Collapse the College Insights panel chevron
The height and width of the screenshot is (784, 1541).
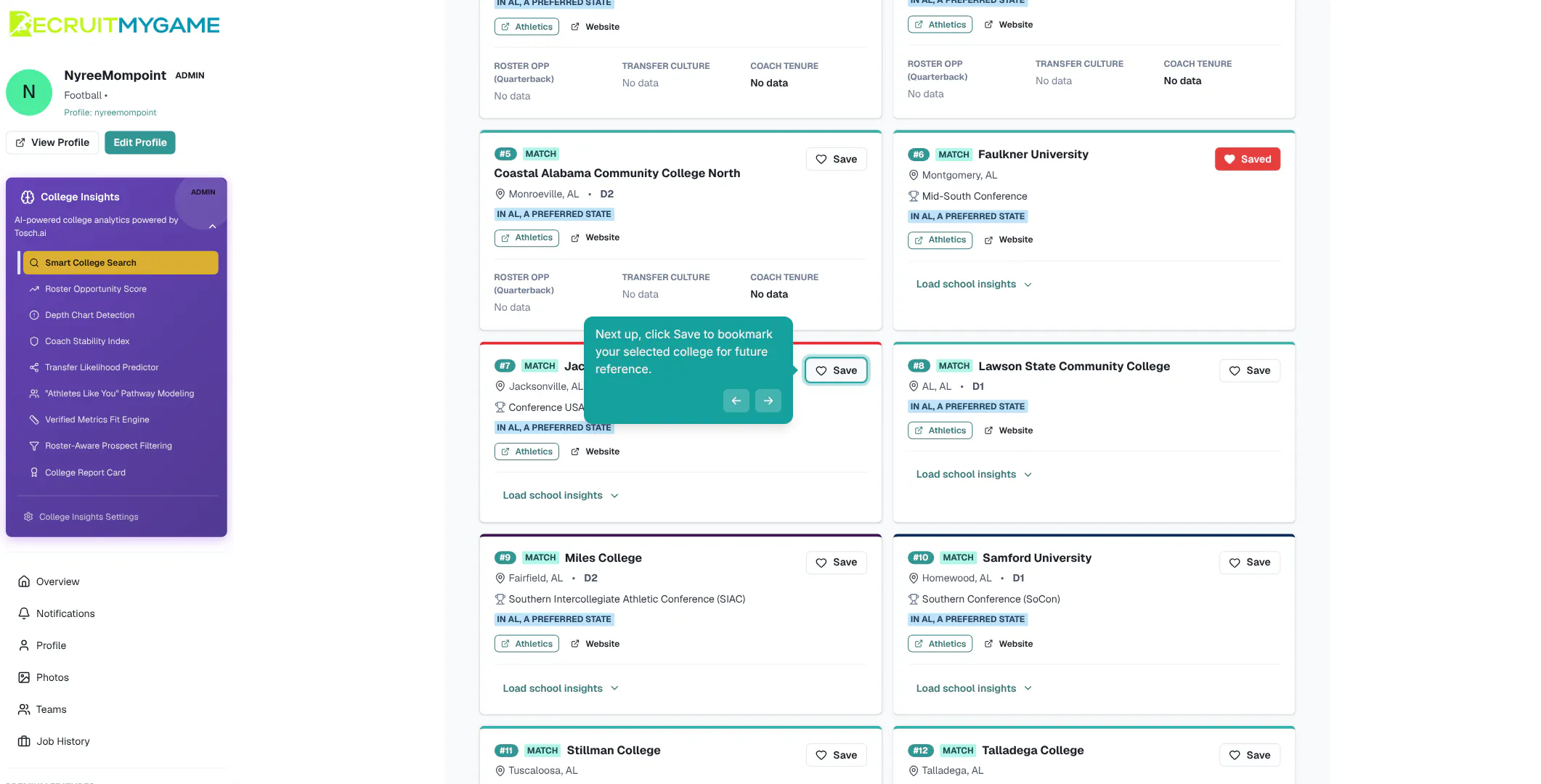[213, 226]
